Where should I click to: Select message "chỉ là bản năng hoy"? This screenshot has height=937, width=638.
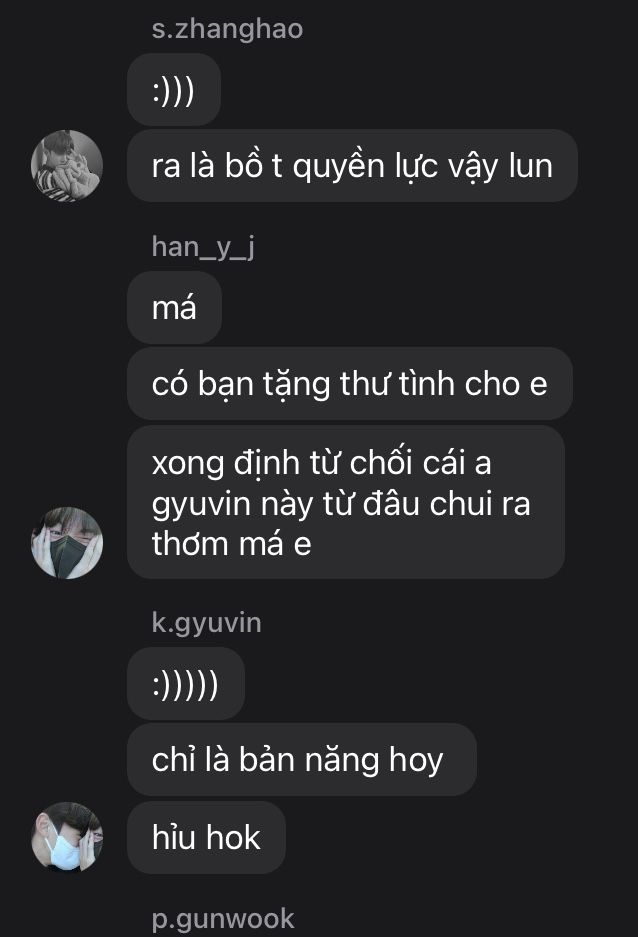point(302,760)
